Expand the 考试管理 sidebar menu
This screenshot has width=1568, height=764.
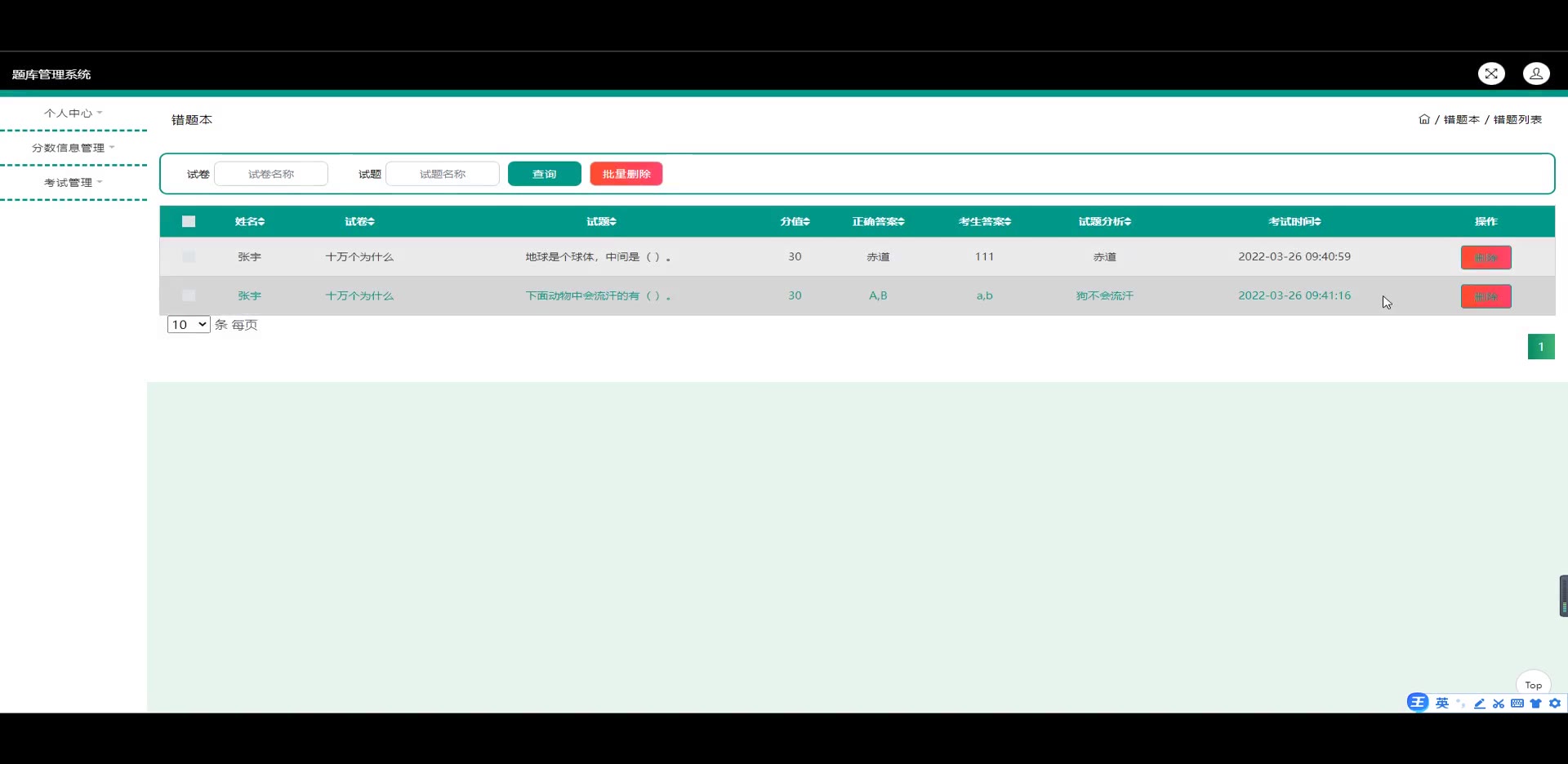[73, 182]
